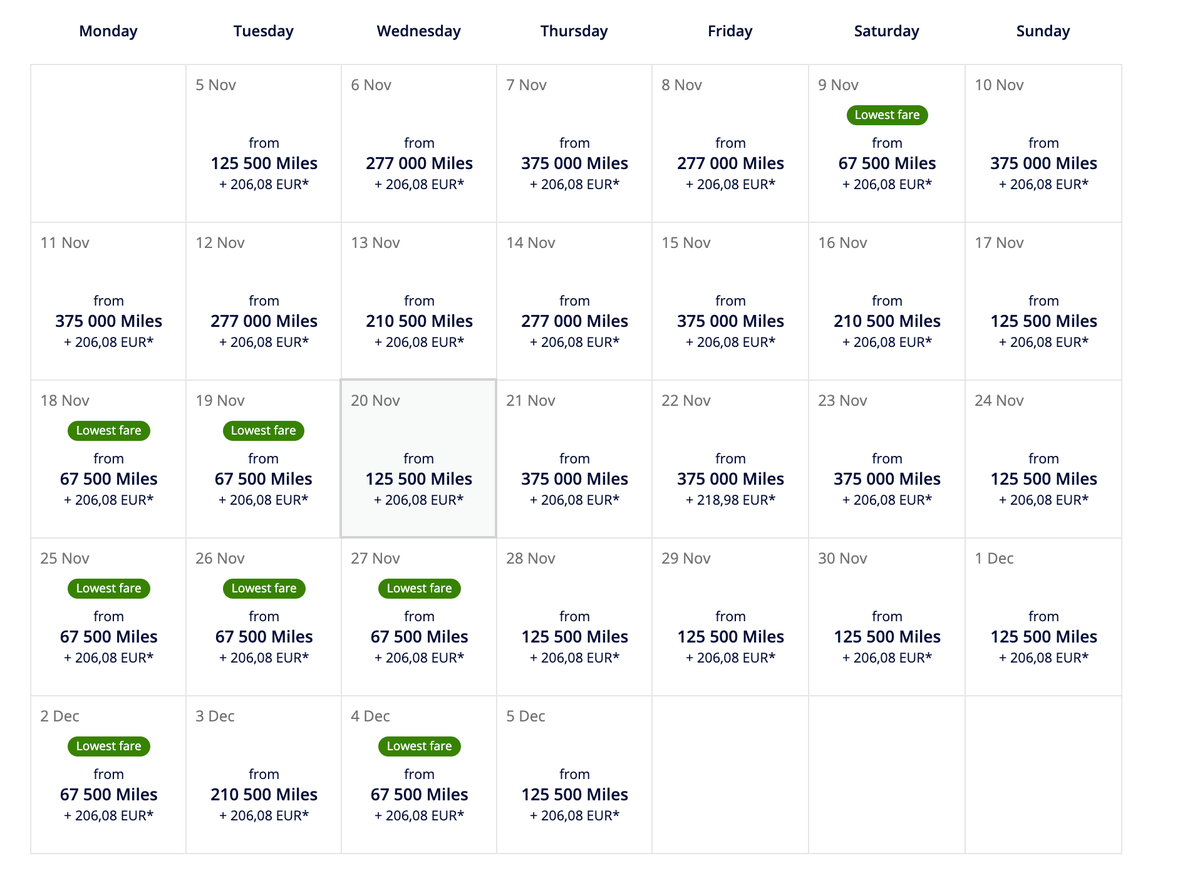1200x883 pixels.
Task: Click the Sunday column header
Action: click(1043, 31)
